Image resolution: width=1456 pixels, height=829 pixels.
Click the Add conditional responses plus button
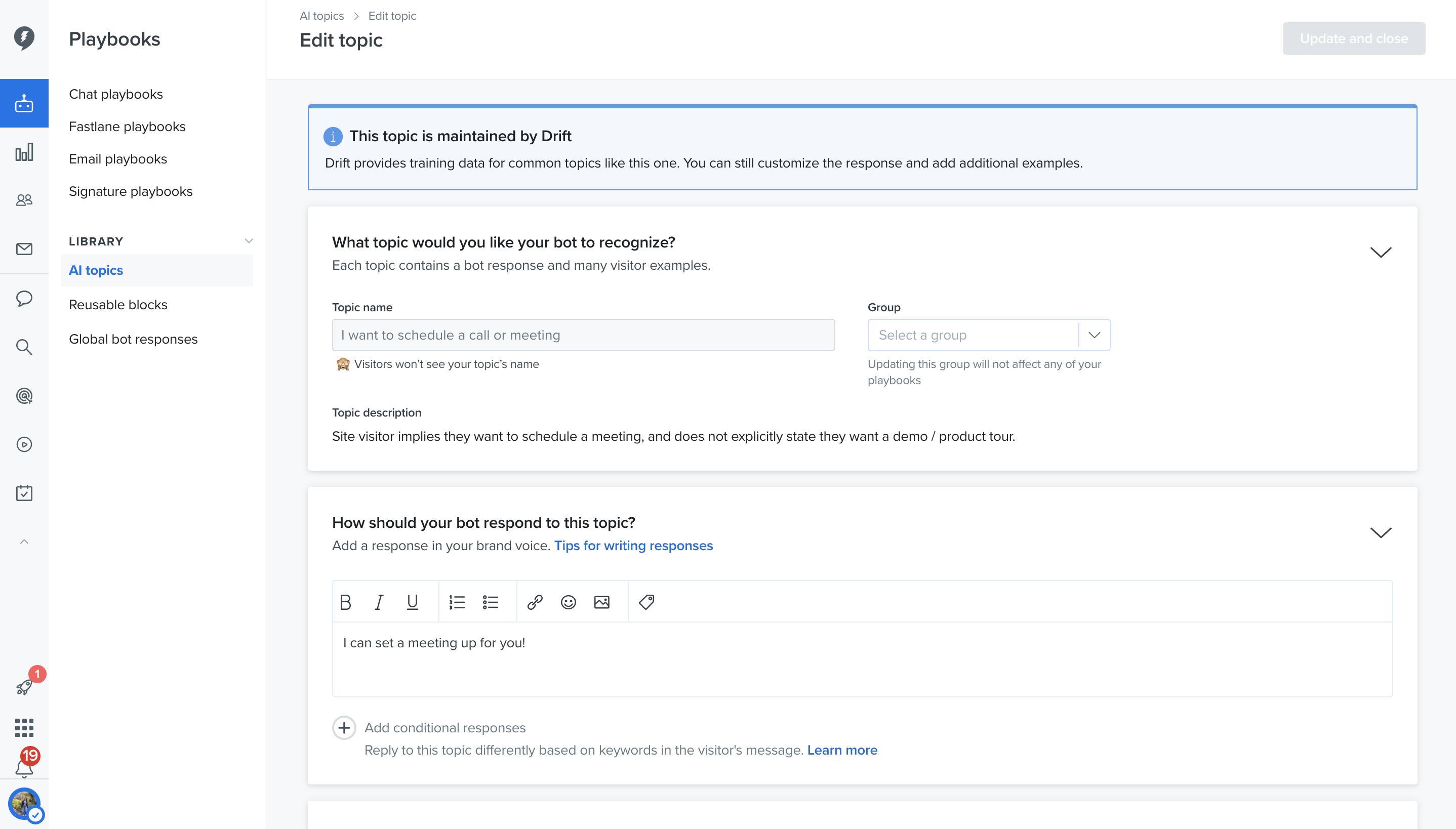point(344,728)
